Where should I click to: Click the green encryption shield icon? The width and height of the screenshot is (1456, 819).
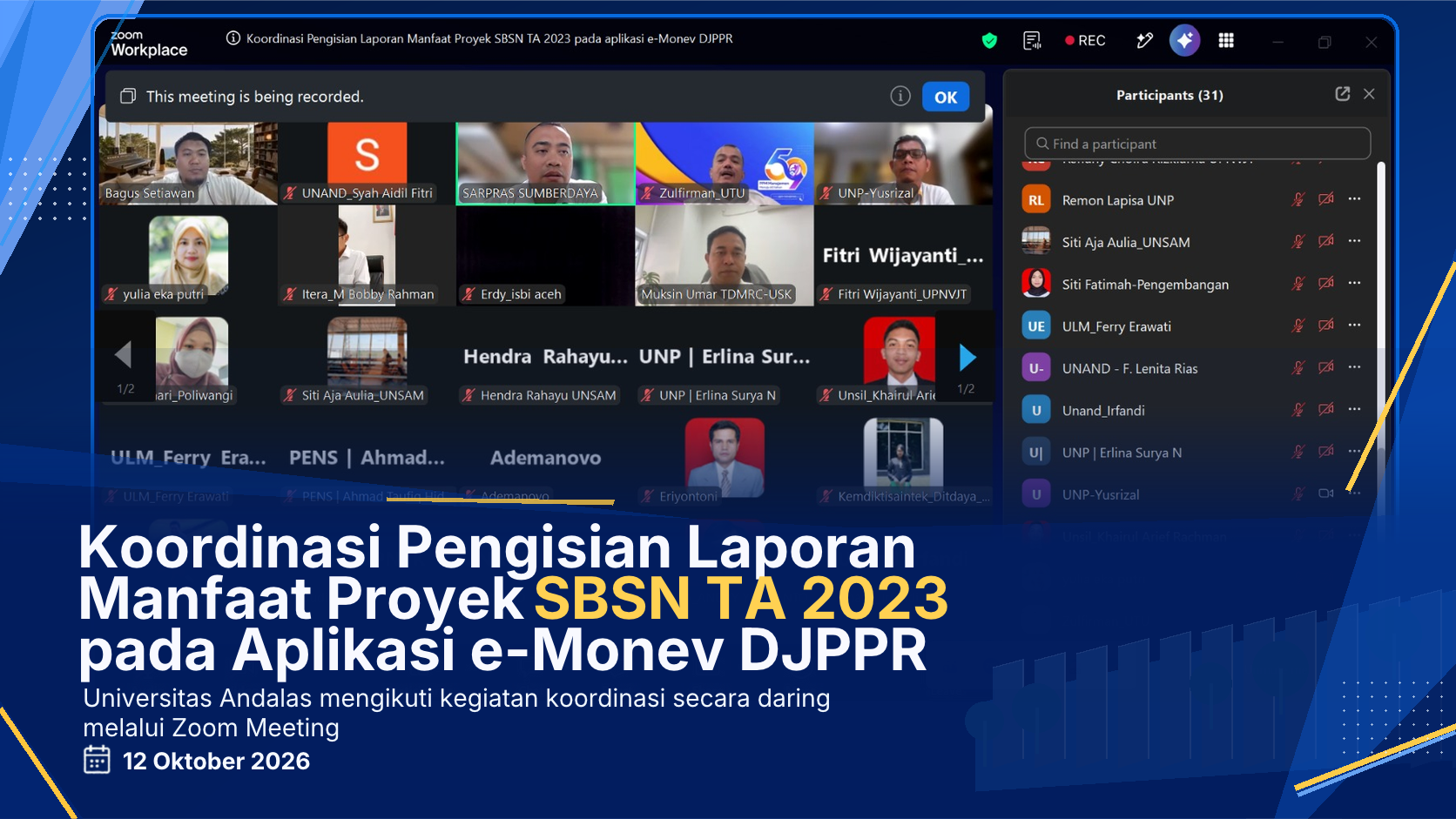point(989,40)
